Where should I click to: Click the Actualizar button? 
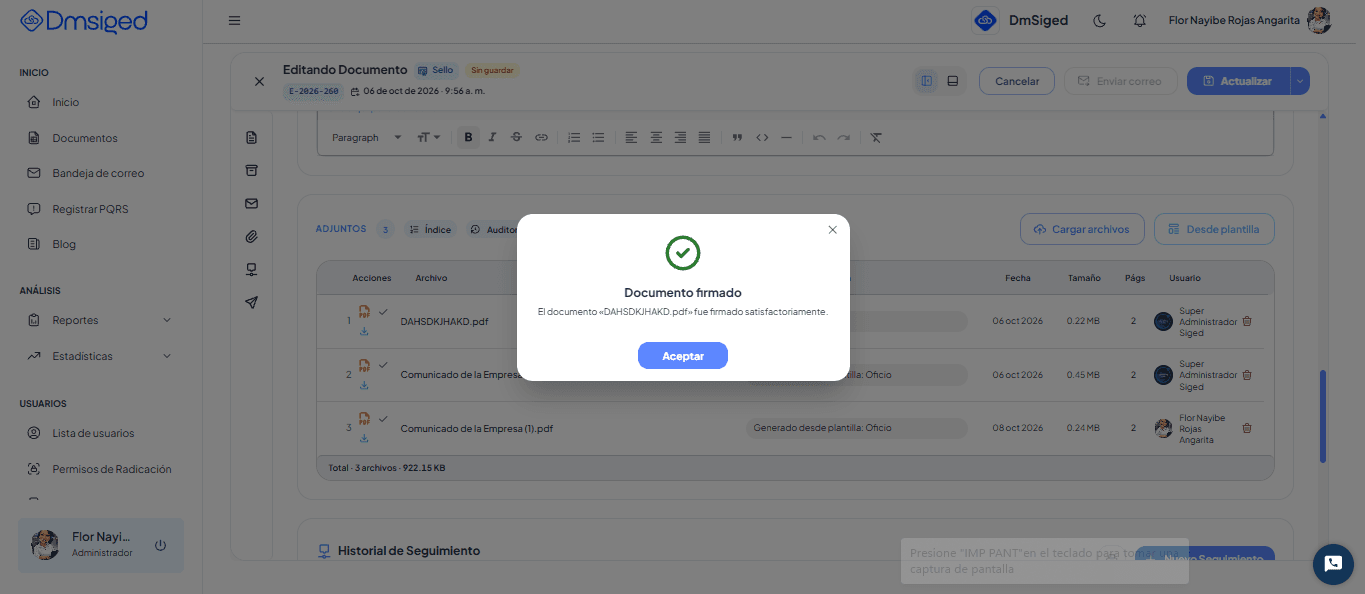pyautogui.click(x=1238, y=81)
